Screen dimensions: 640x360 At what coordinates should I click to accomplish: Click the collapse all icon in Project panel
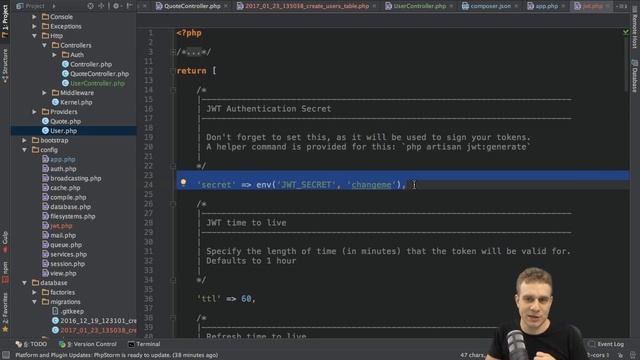coord(101,6)
